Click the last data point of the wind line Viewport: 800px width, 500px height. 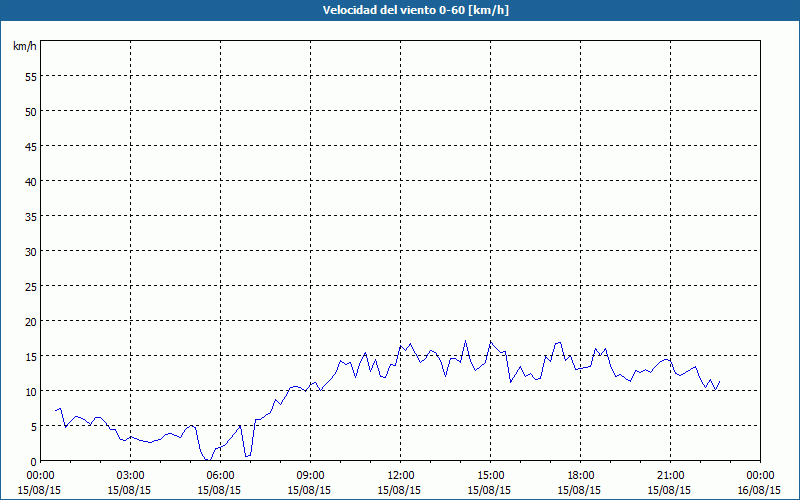tap(719, 381)
